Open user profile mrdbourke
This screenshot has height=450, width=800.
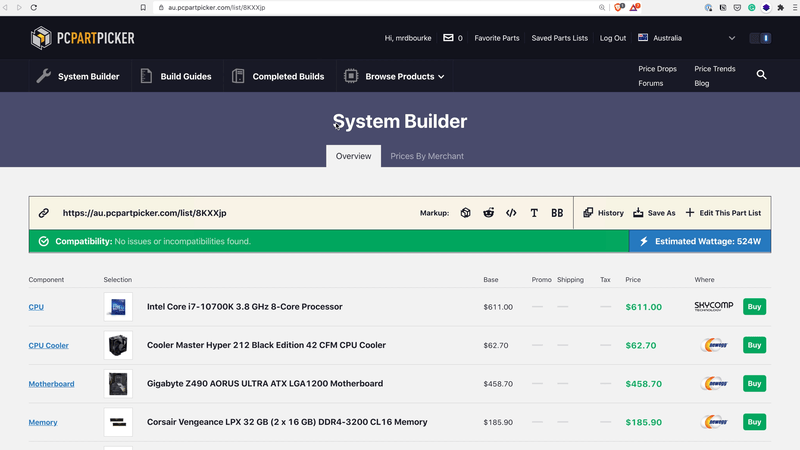coord(408,38)
